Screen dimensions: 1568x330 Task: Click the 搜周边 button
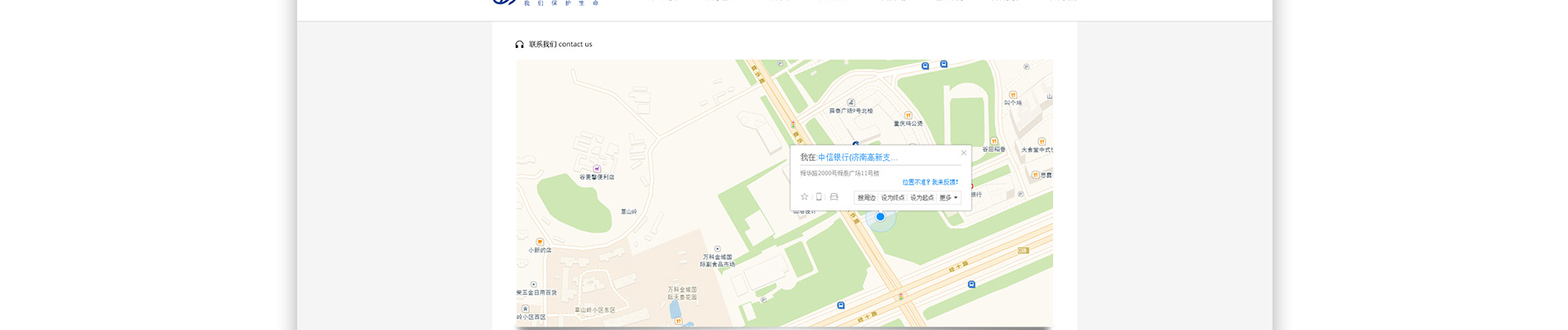click(x=866, y=198)
